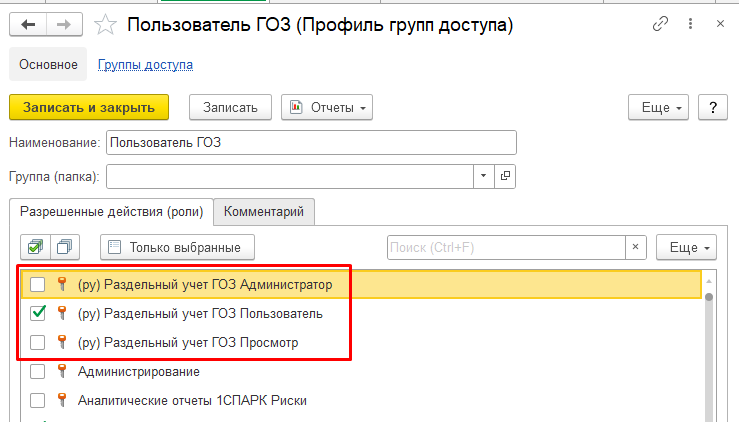The width and height of the screenshot is (739, 422).
Task: Toggle the Только выбранные filter button
Action: (x=177, y=246)
